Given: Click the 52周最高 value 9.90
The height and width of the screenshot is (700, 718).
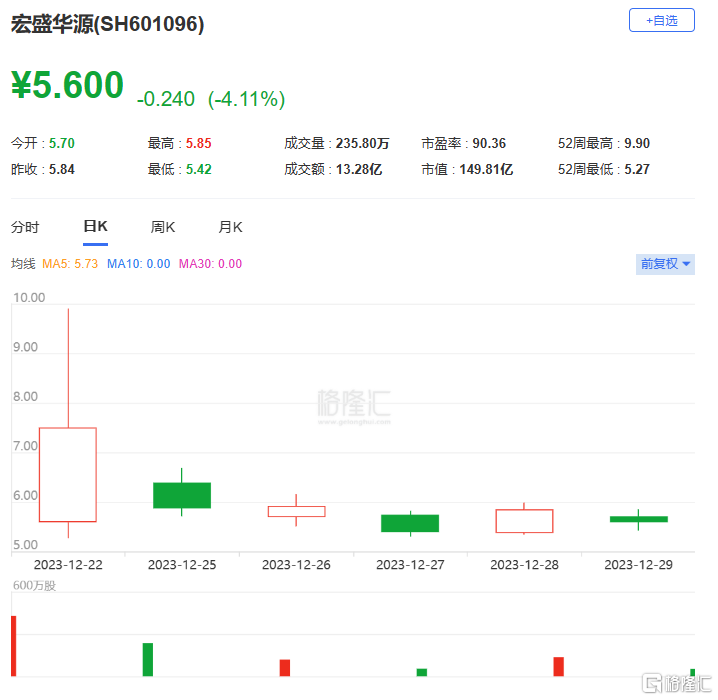Looking at the screenshot, I should pos(637,143).
